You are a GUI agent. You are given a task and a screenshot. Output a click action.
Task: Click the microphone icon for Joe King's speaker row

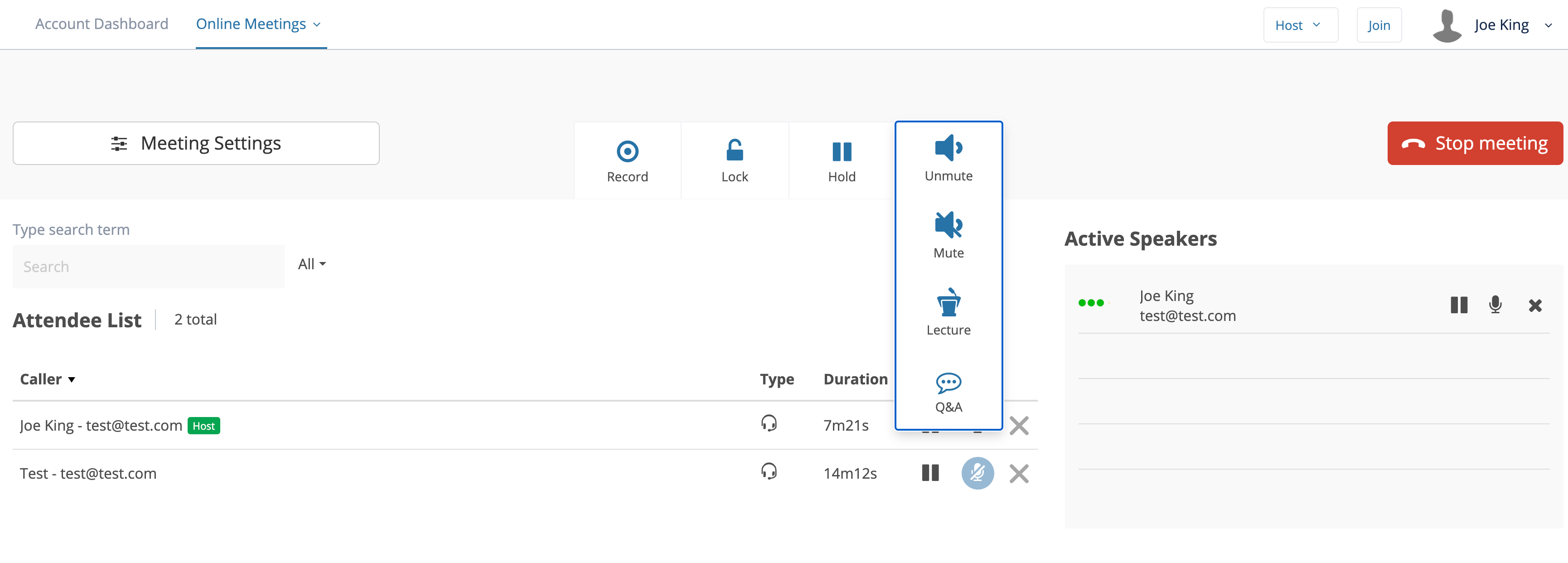1495,305
